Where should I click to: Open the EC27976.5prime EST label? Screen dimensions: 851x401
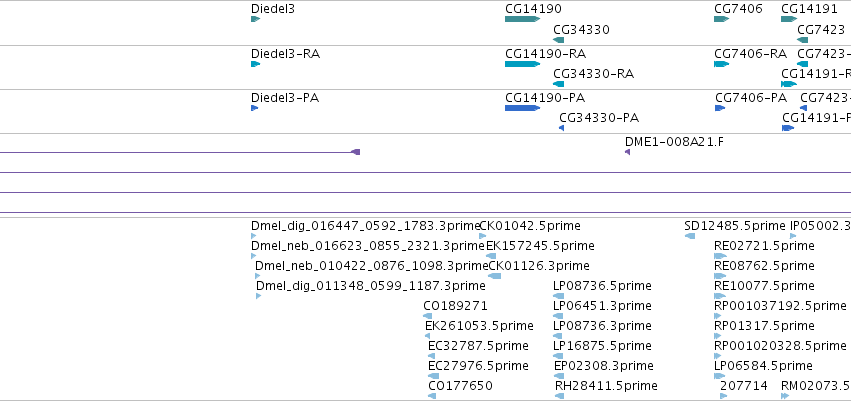point(478,366)
